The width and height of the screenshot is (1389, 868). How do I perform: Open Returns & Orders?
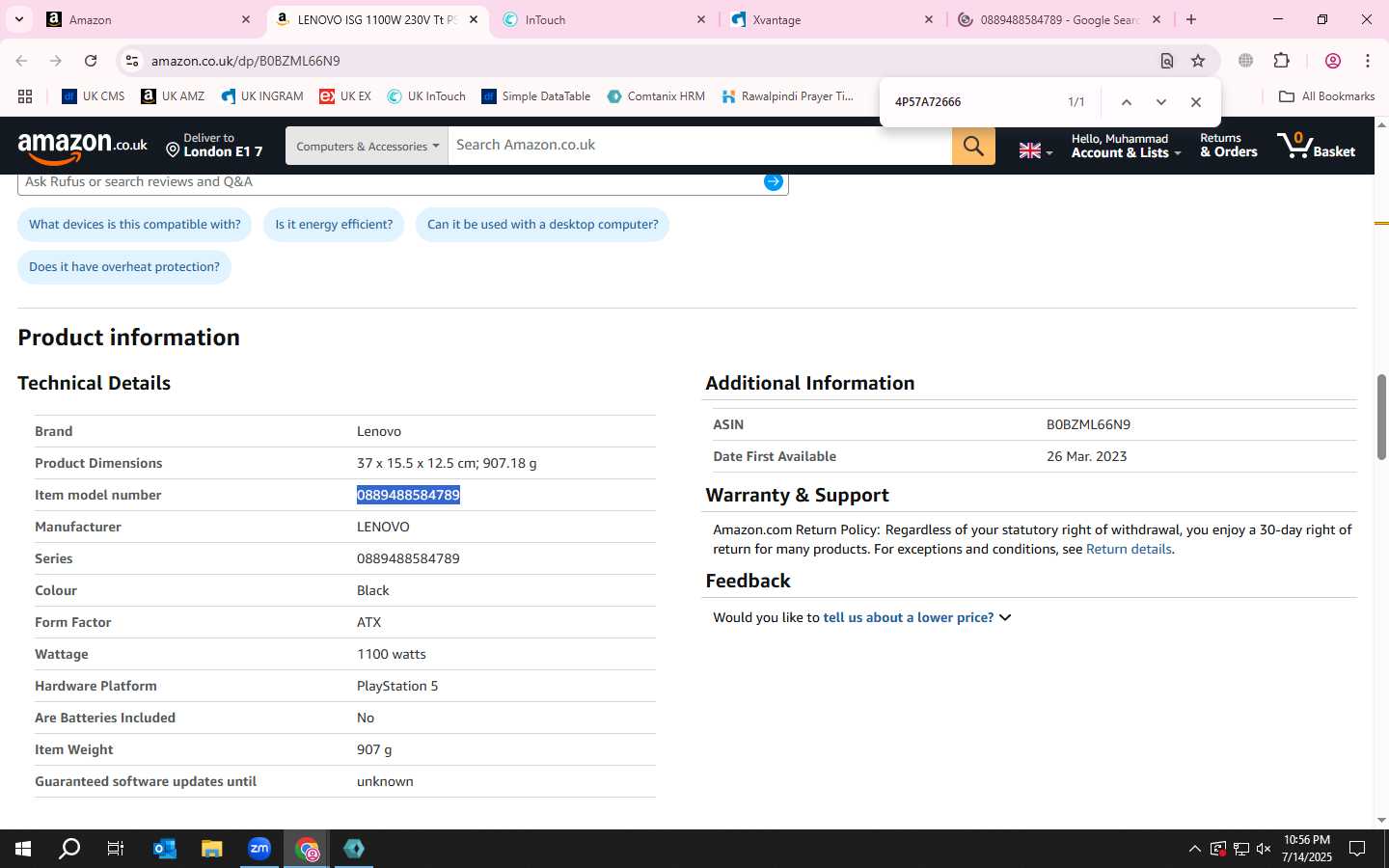(x=1228, y=146)
